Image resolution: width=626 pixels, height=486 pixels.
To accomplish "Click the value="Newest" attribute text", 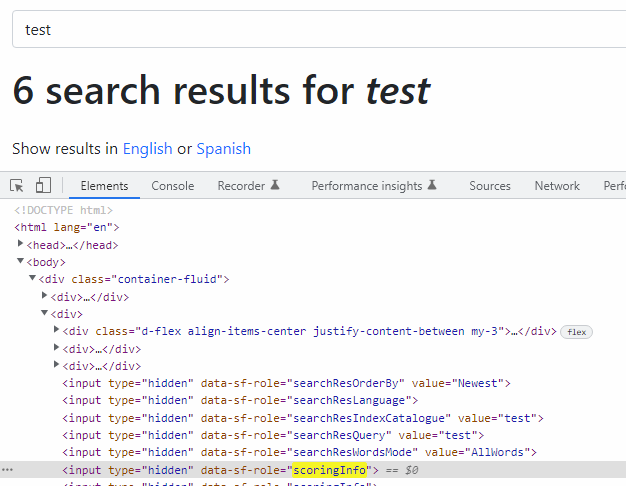I will 458,383.
